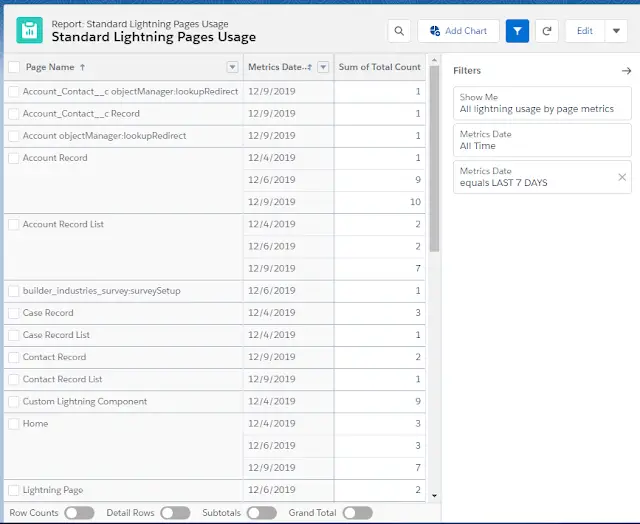Check the Custom Lightning Component row checkbox
Screen dimensions: 640x524
pos(13,402)
